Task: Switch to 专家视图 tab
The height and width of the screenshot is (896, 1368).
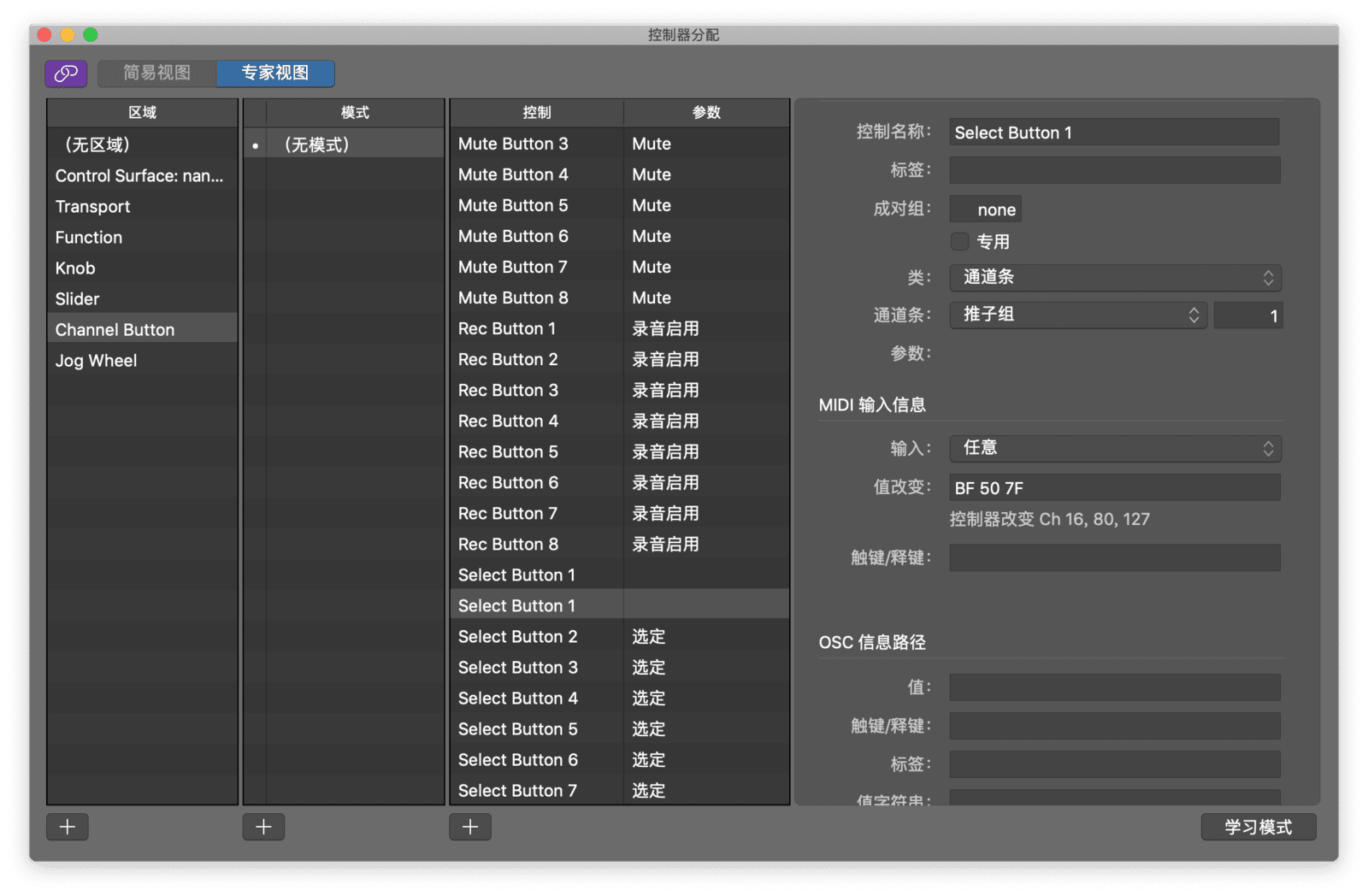Action: click(x=275, y=74)
